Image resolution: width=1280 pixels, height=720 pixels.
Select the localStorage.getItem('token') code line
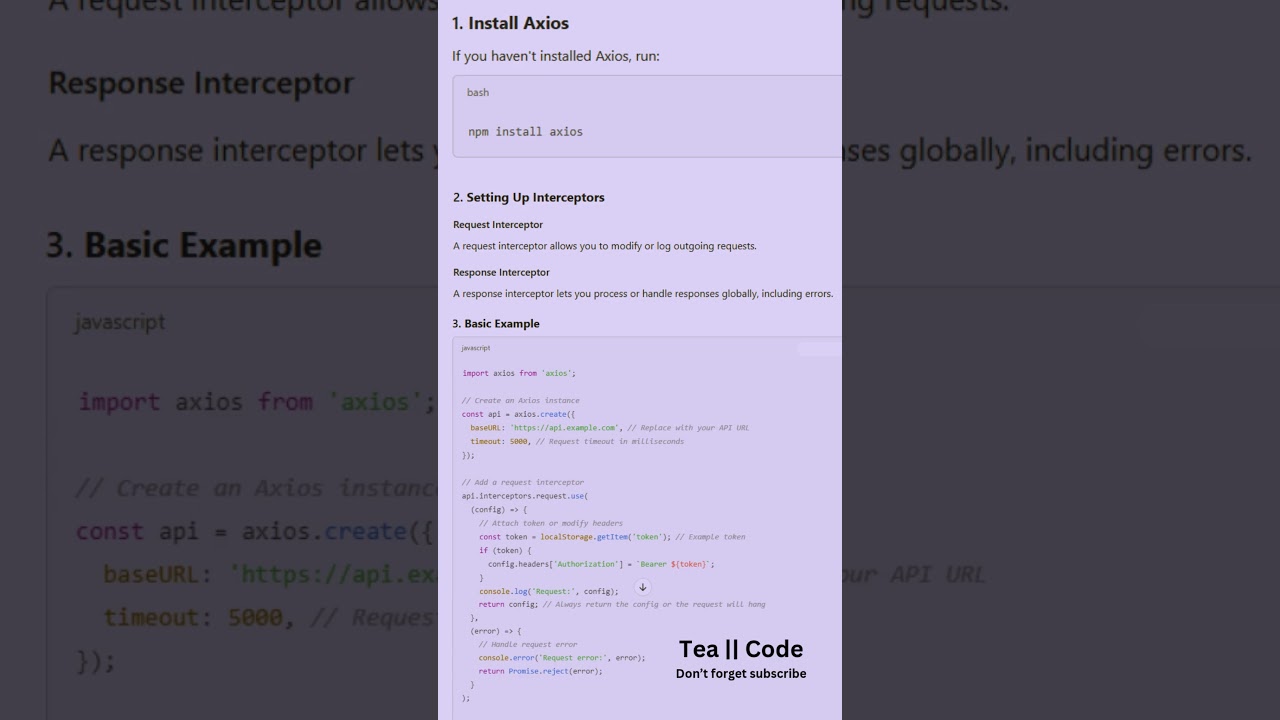tap(575, 537)
